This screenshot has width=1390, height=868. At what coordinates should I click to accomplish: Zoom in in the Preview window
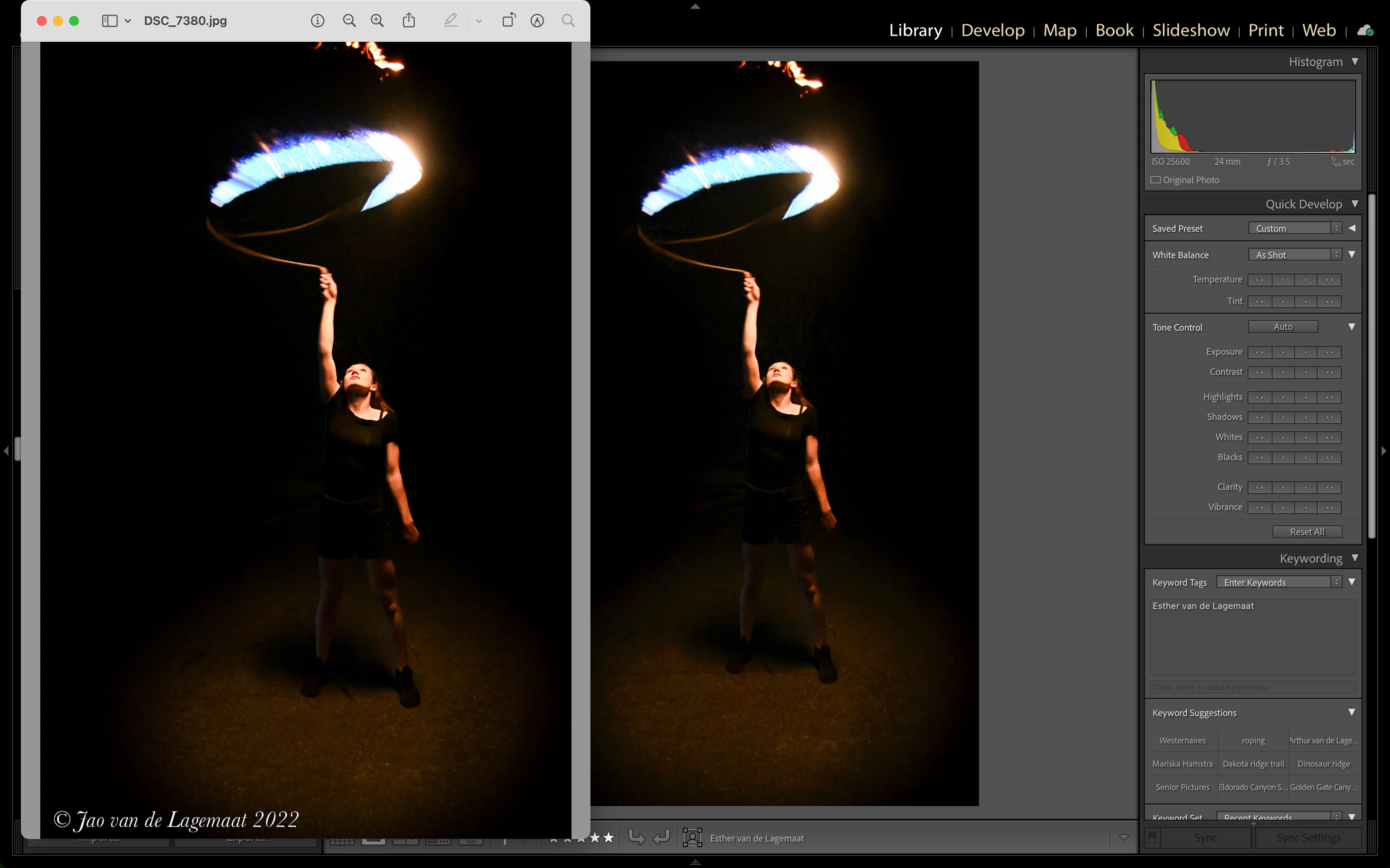[377, 21]
